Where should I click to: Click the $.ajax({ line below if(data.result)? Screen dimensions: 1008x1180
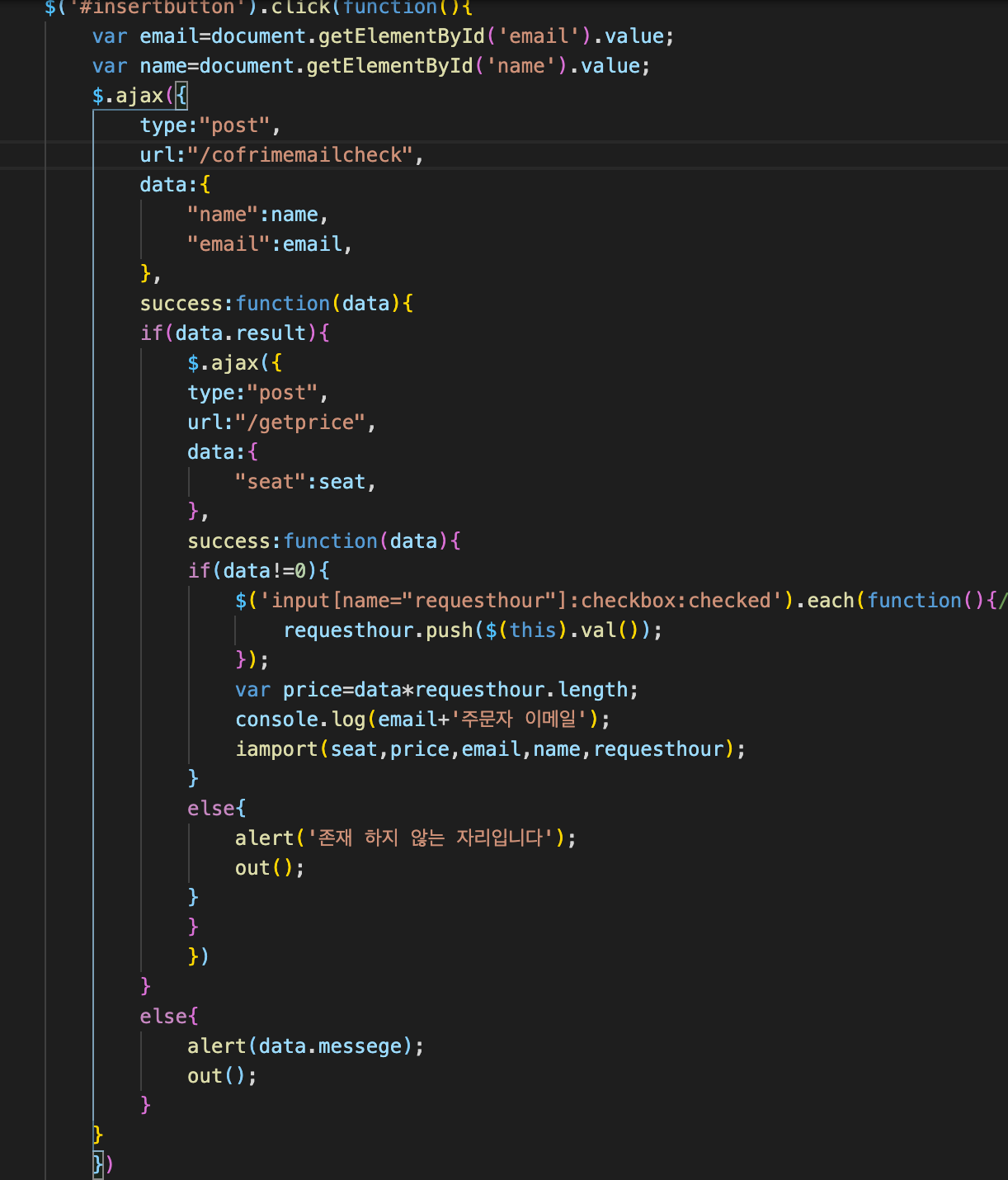pyautogui.click(x=235, y=363)
